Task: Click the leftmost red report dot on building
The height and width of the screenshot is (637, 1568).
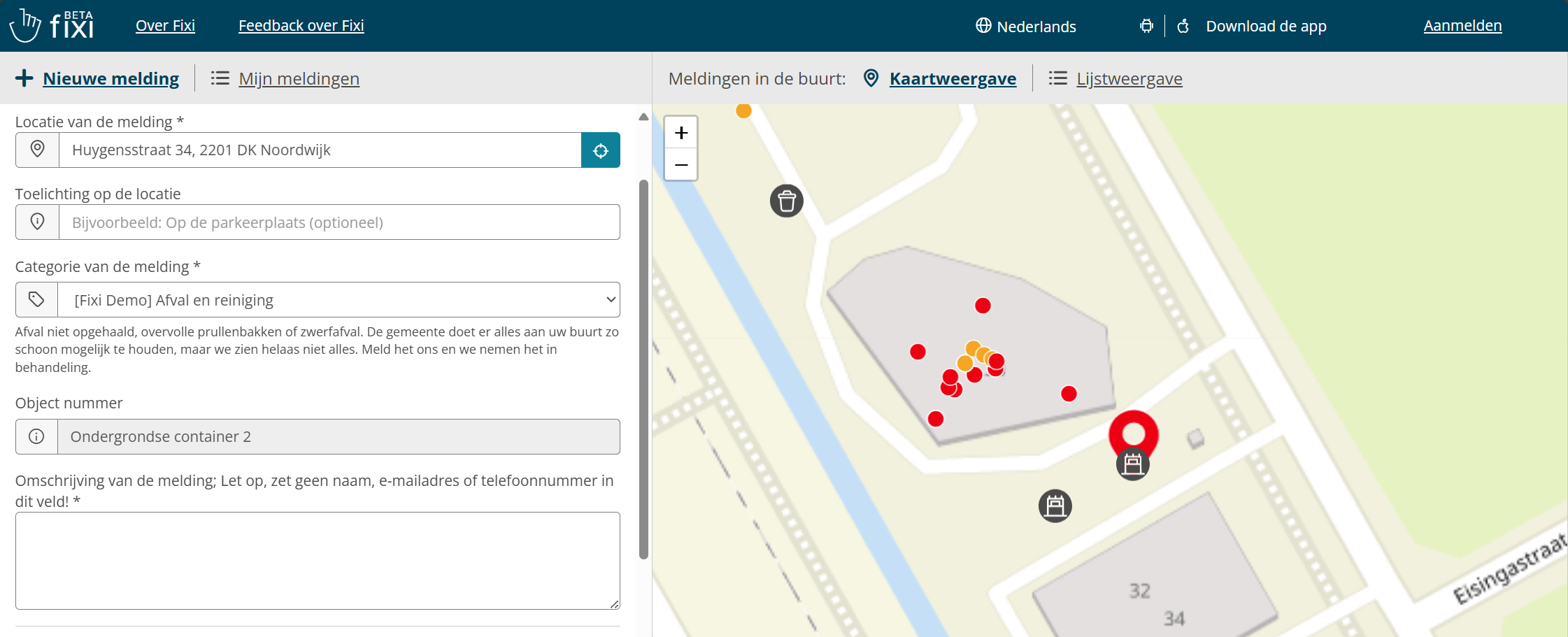Action: click(x=918, y=352)
